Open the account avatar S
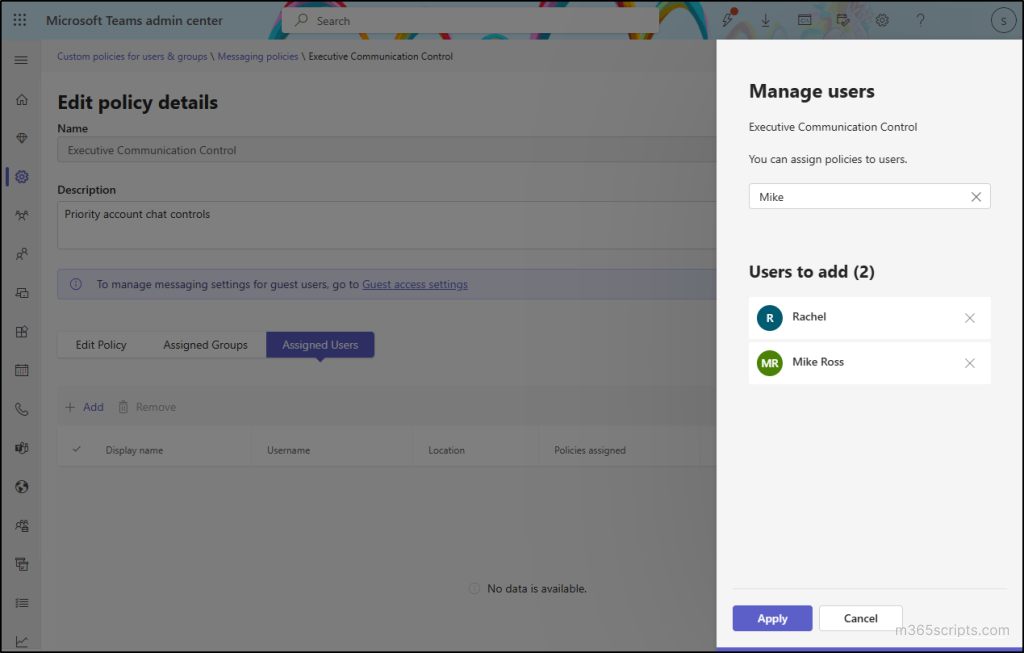This screenshot has height=653, width=1024. pos(1003,20)
